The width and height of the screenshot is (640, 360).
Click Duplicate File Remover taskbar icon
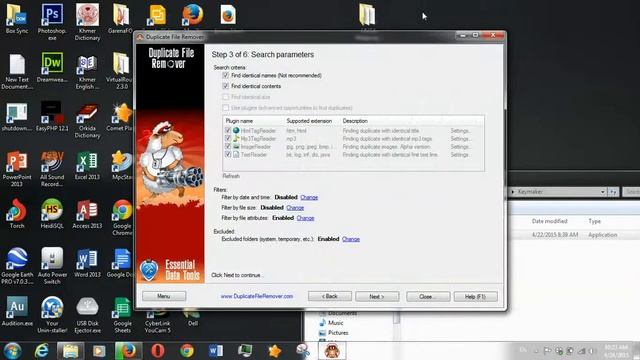pos(332,351)
